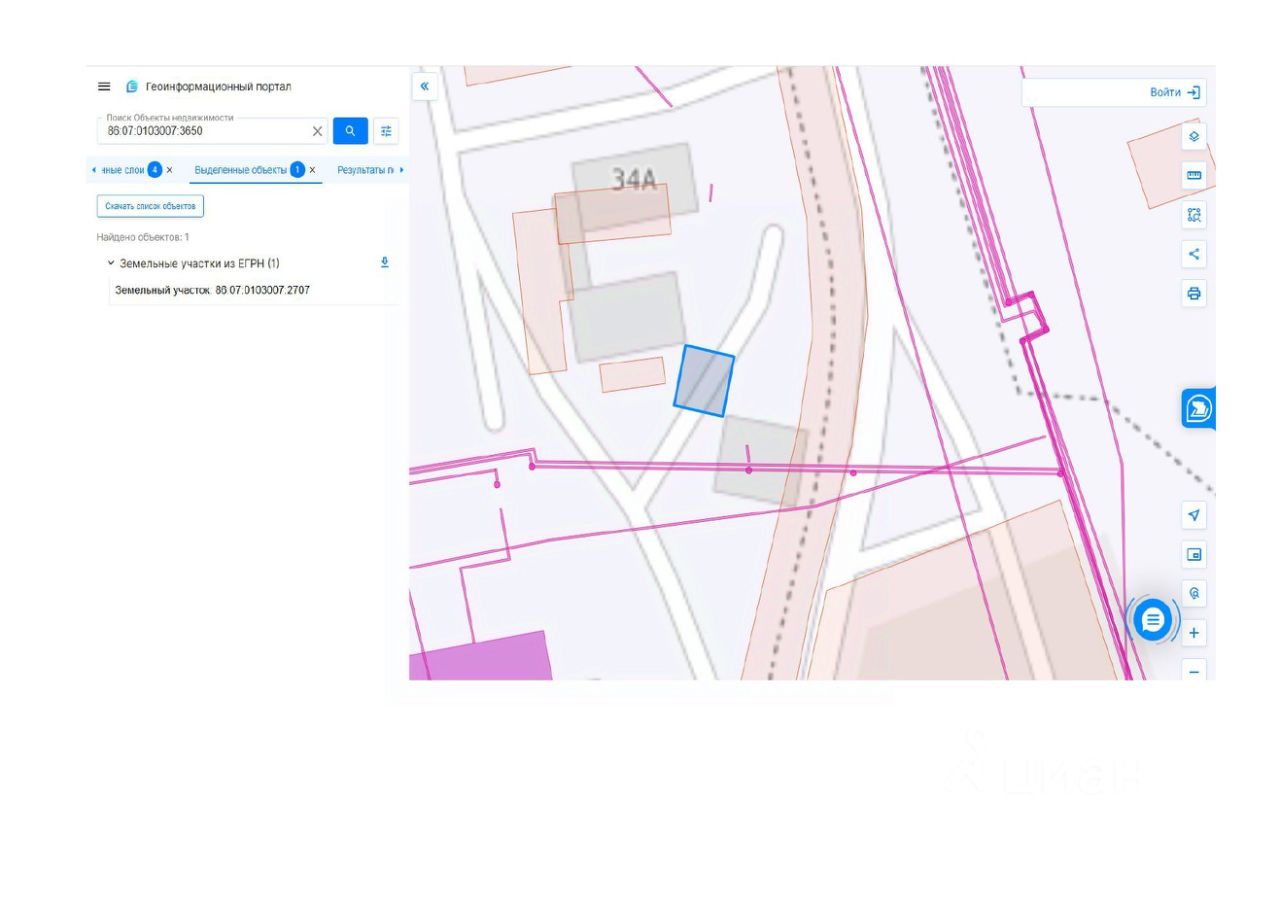Viewport: 1280px width, 905px height.
Task: Open the hamburger main menu
Action: tap(104, 87)
